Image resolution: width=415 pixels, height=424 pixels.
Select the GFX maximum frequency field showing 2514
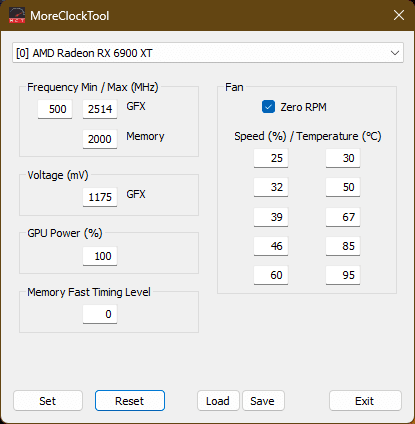[x=100, y=109]
